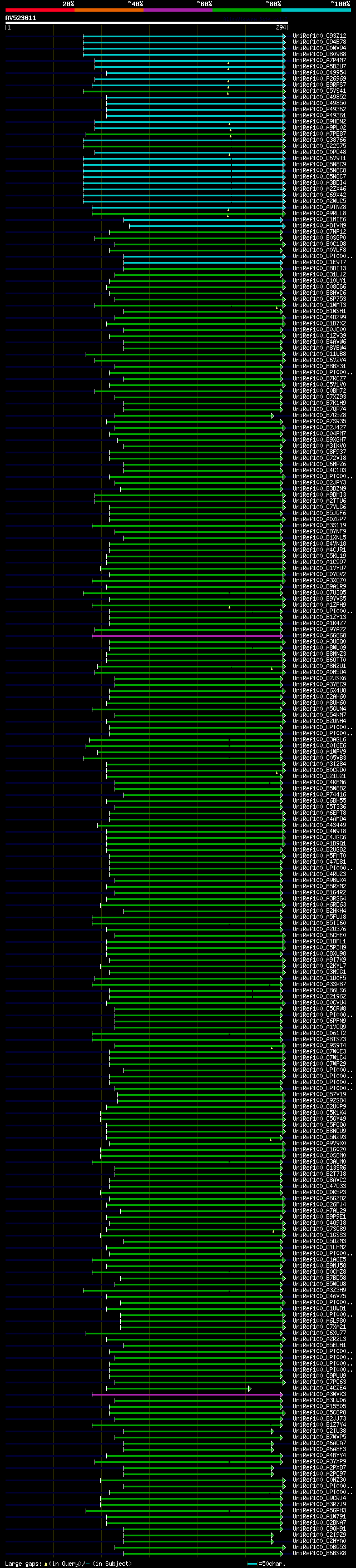Choose the UniRef100_Q2JSX6 hit
The image size is (356, 1568).
tap(319, 679)
